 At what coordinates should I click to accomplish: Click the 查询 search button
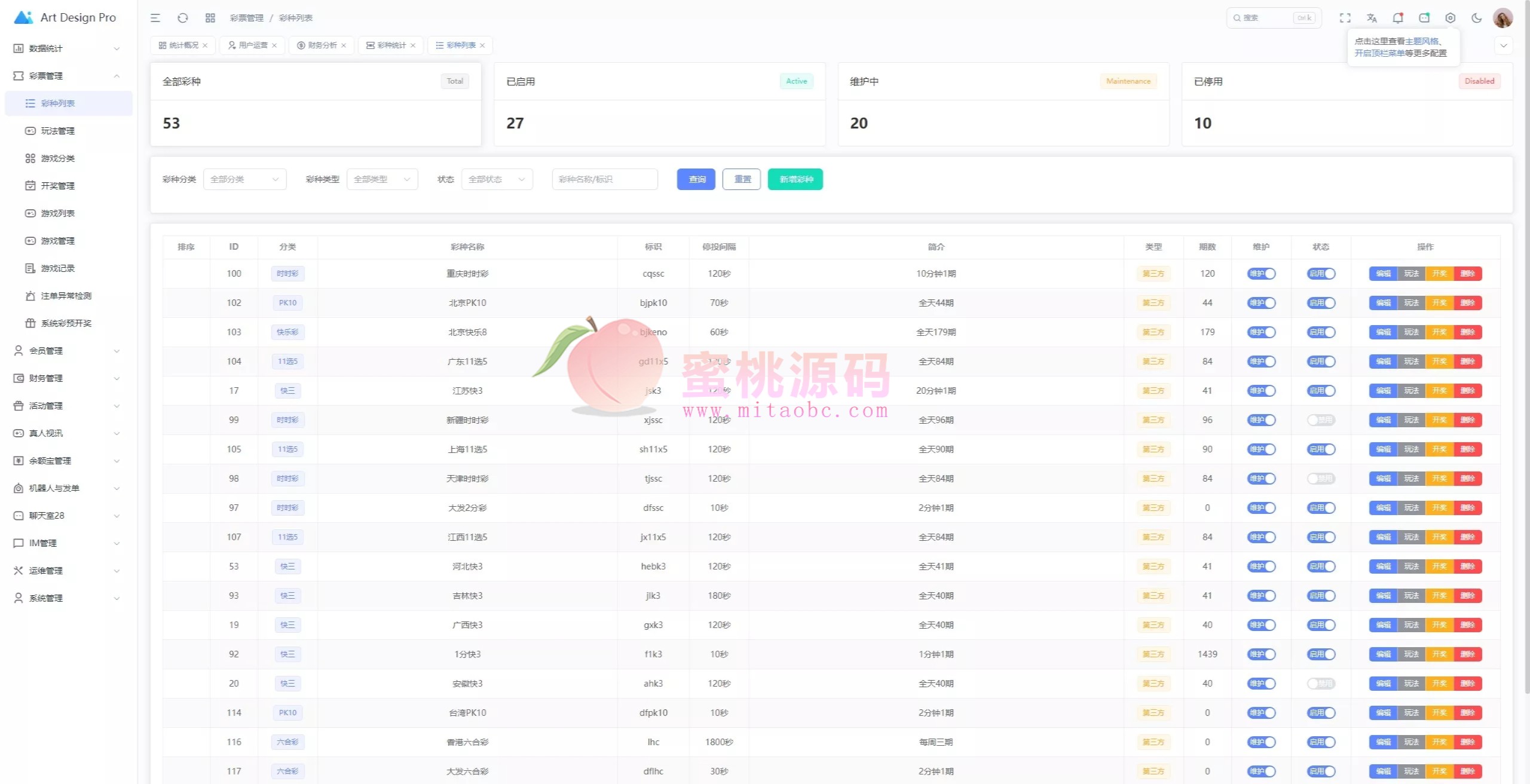click(696, 179)
